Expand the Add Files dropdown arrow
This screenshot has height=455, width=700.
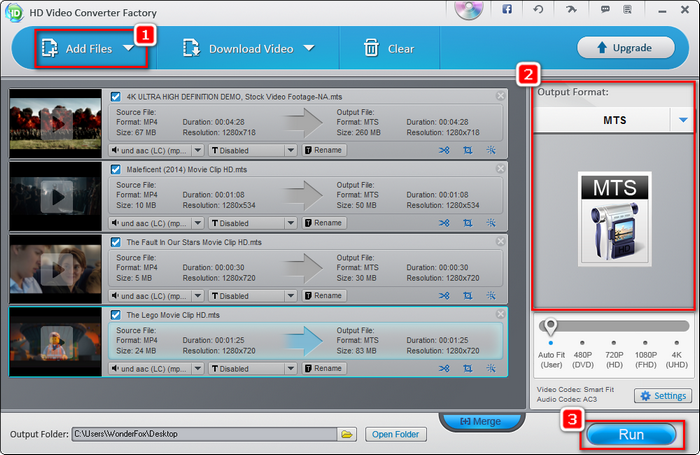tap(129, 48)
